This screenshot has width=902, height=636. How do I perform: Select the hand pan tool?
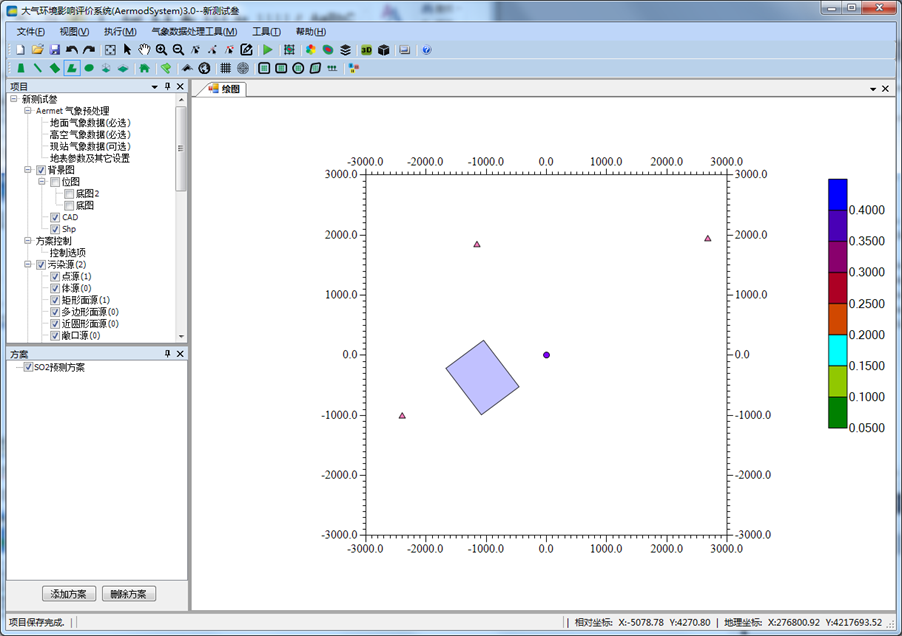coord(144,49)
